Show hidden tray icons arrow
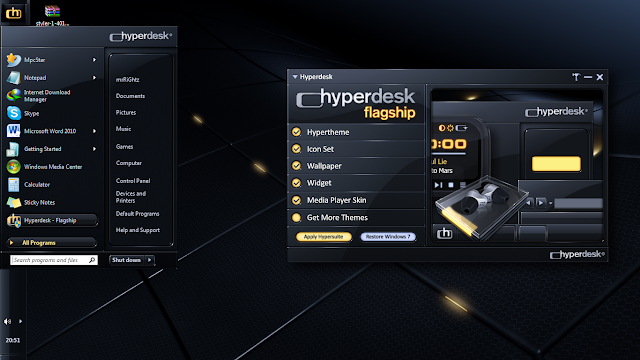This screenshot has width=640, height=360. [x=20, y=322]
